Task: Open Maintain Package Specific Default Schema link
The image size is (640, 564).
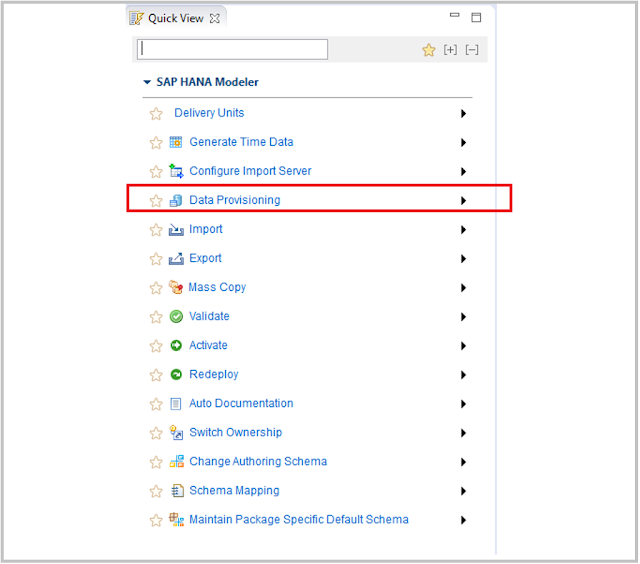Action: pyautogui.click(x=299, y=520)
